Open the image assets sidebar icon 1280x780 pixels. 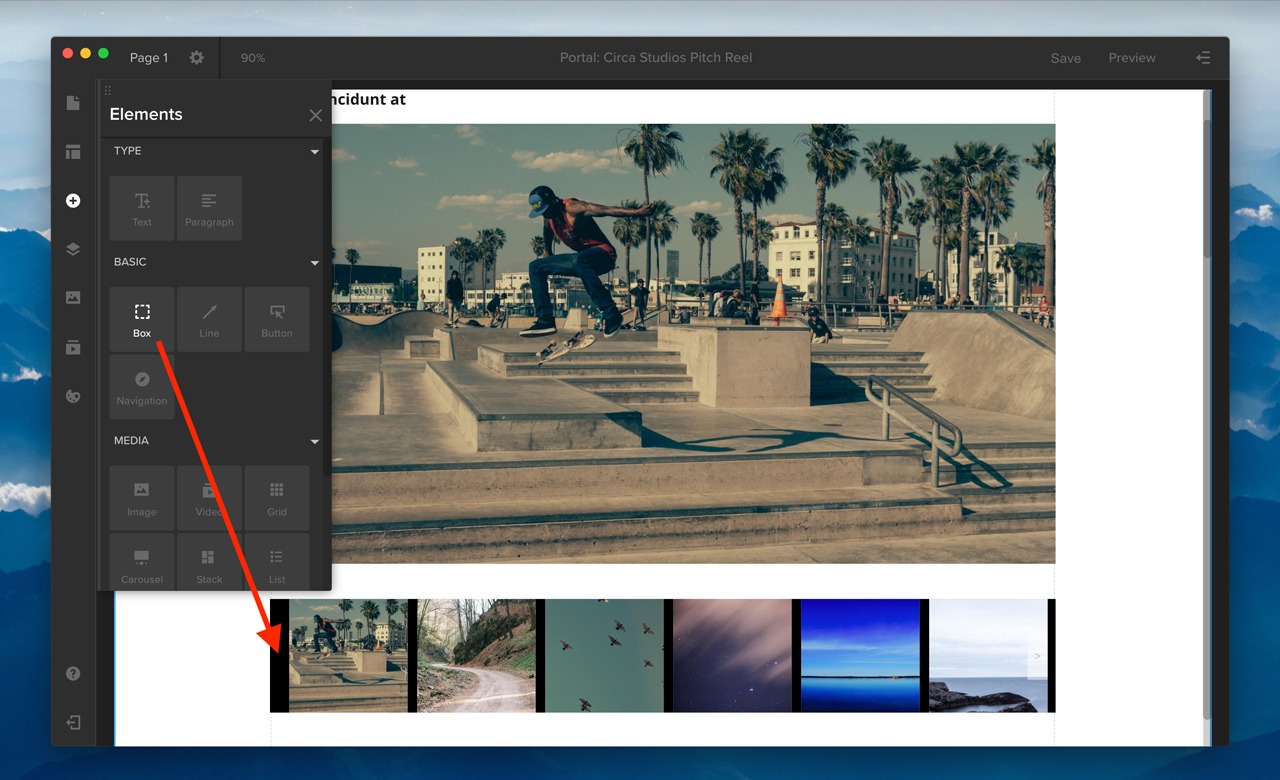[73, 298]
